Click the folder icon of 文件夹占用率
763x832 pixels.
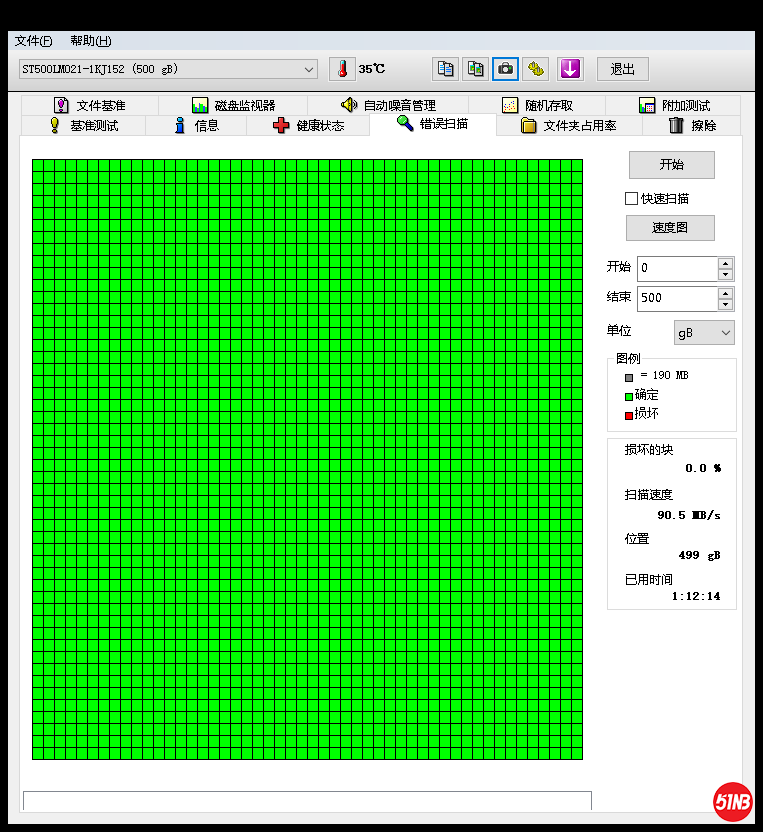point(528,125)
